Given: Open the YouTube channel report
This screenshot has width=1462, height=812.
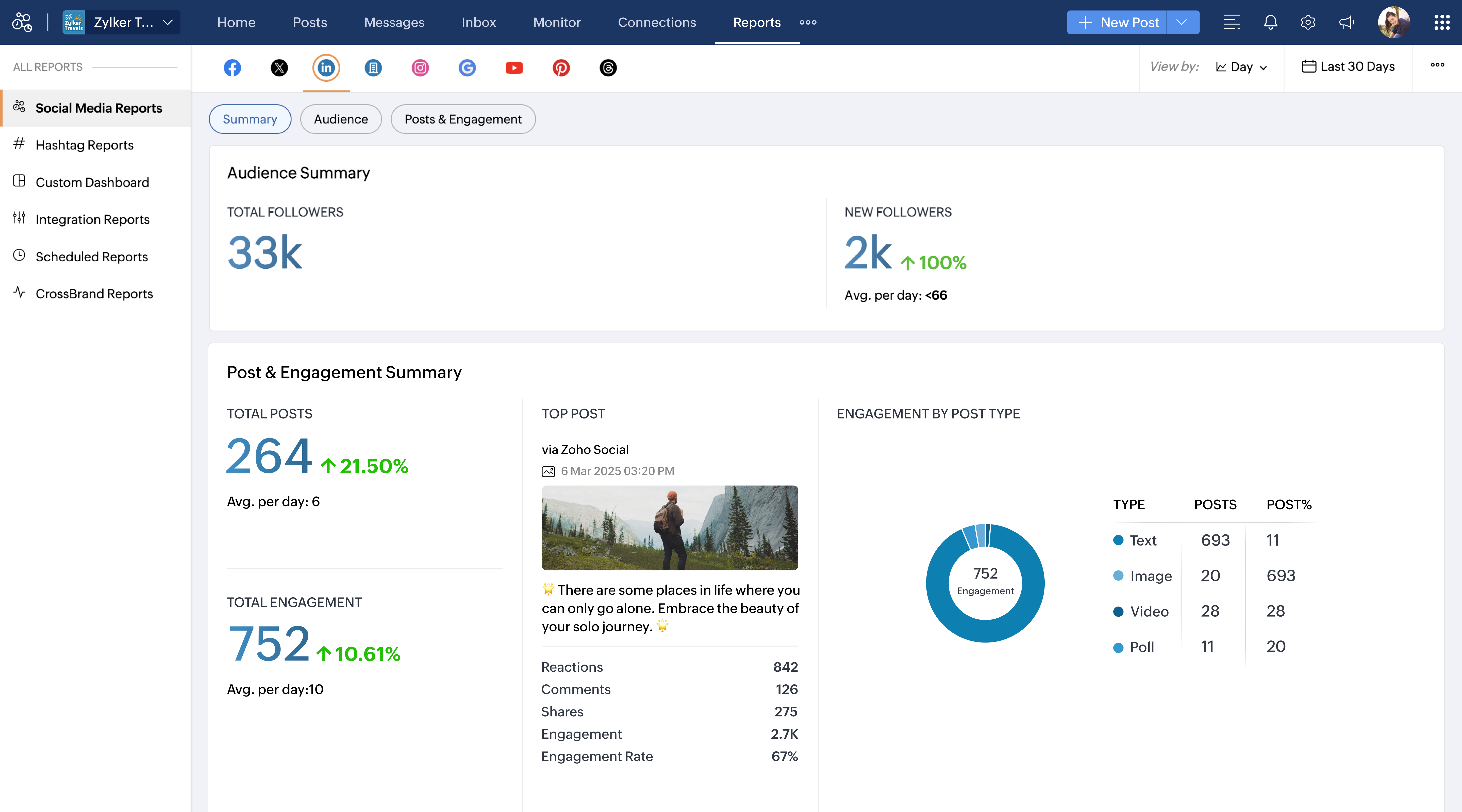Looking at the screenshot, I should click(x=514, y=67).
